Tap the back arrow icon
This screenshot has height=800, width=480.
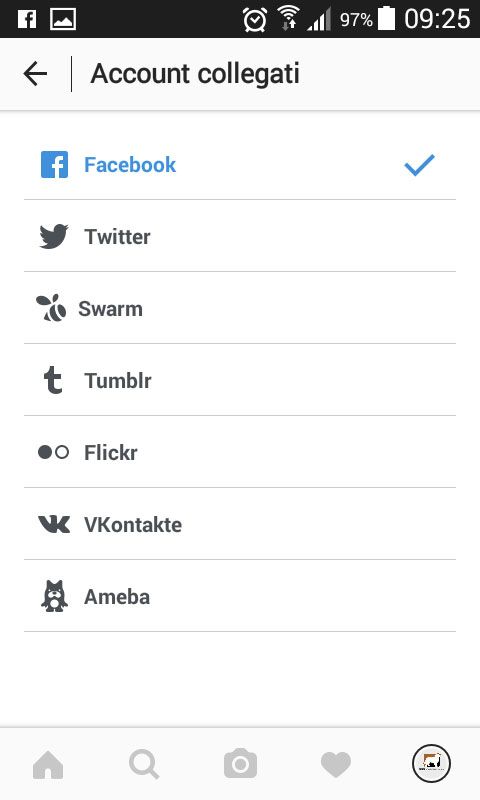[35, 73]
